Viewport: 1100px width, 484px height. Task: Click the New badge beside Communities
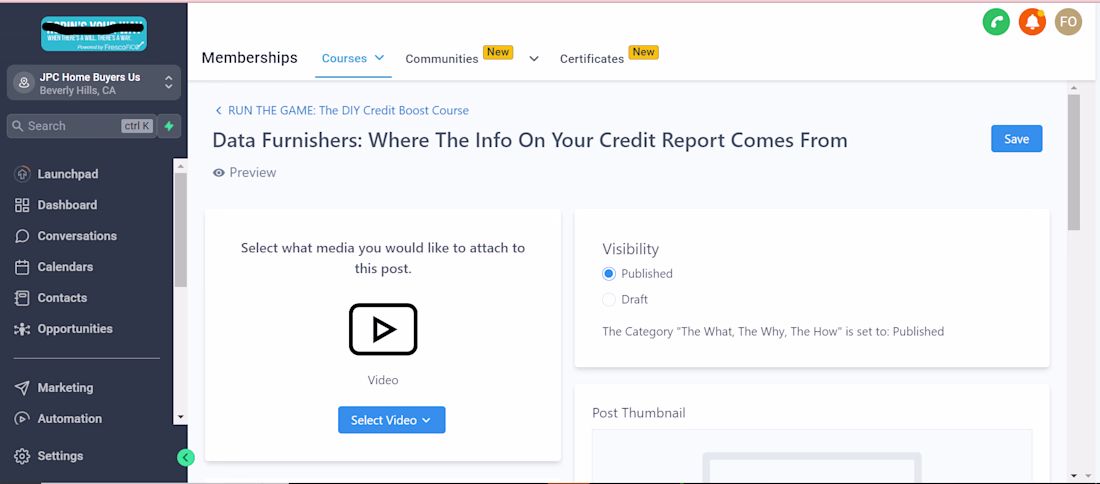(498, 52)
